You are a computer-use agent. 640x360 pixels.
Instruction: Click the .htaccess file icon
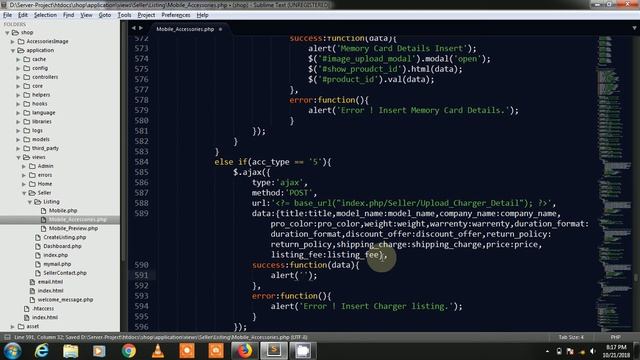27,309
